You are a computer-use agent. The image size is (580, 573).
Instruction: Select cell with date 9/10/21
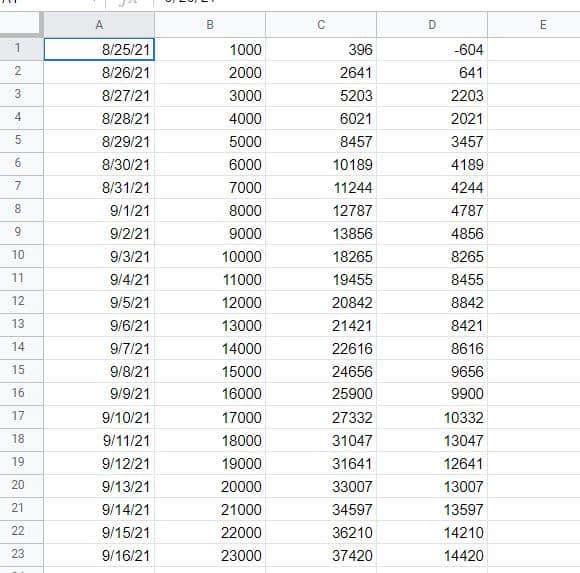click(x=99, y=417)
